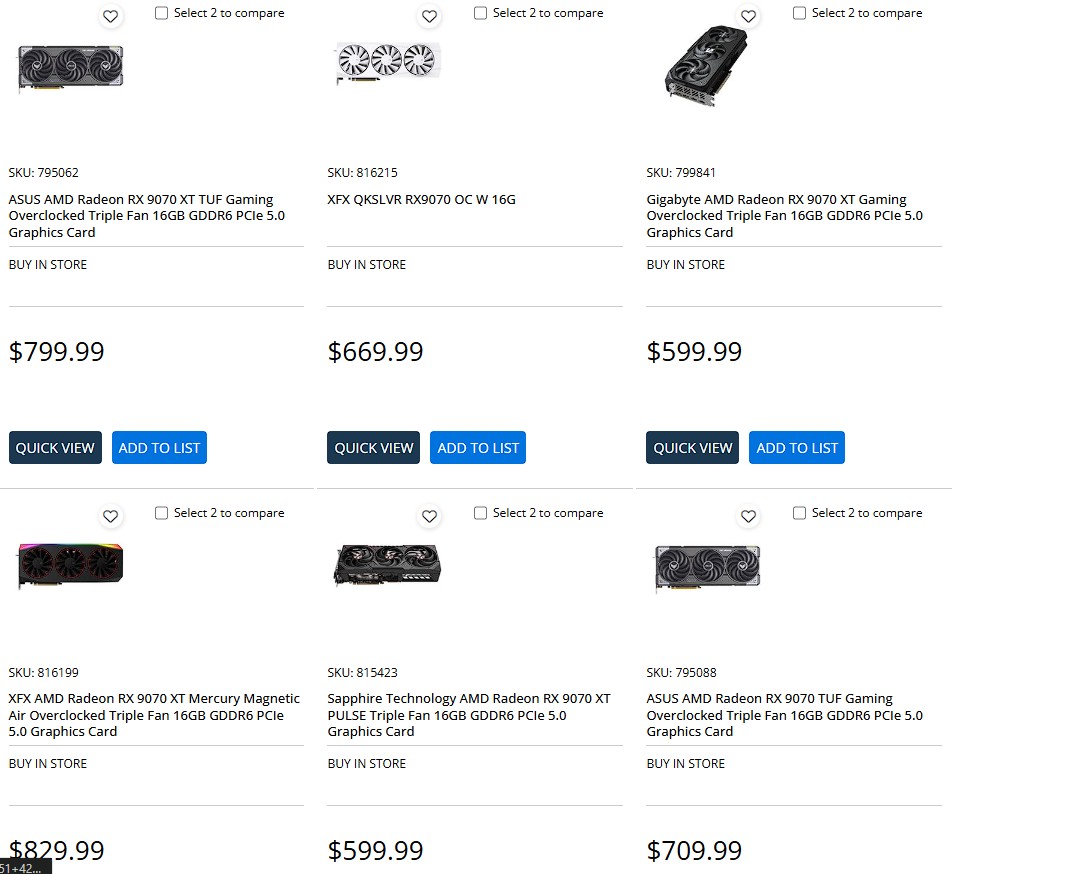
Task: Click the white XFX QKSLVR card thumbnail
Action: pyautogui.click(x=387, y=63)
